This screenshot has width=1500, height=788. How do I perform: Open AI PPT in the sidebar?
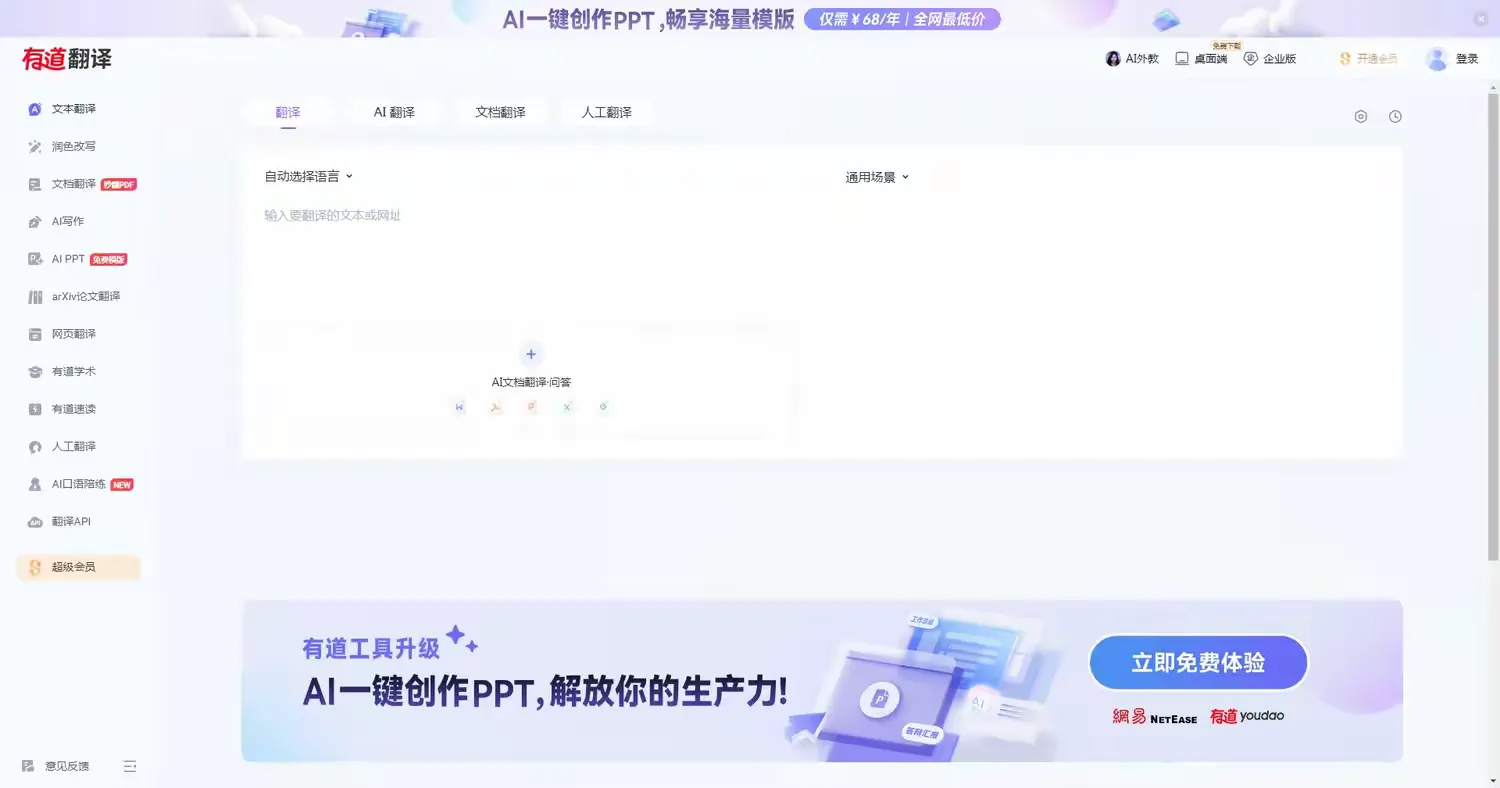78,259
